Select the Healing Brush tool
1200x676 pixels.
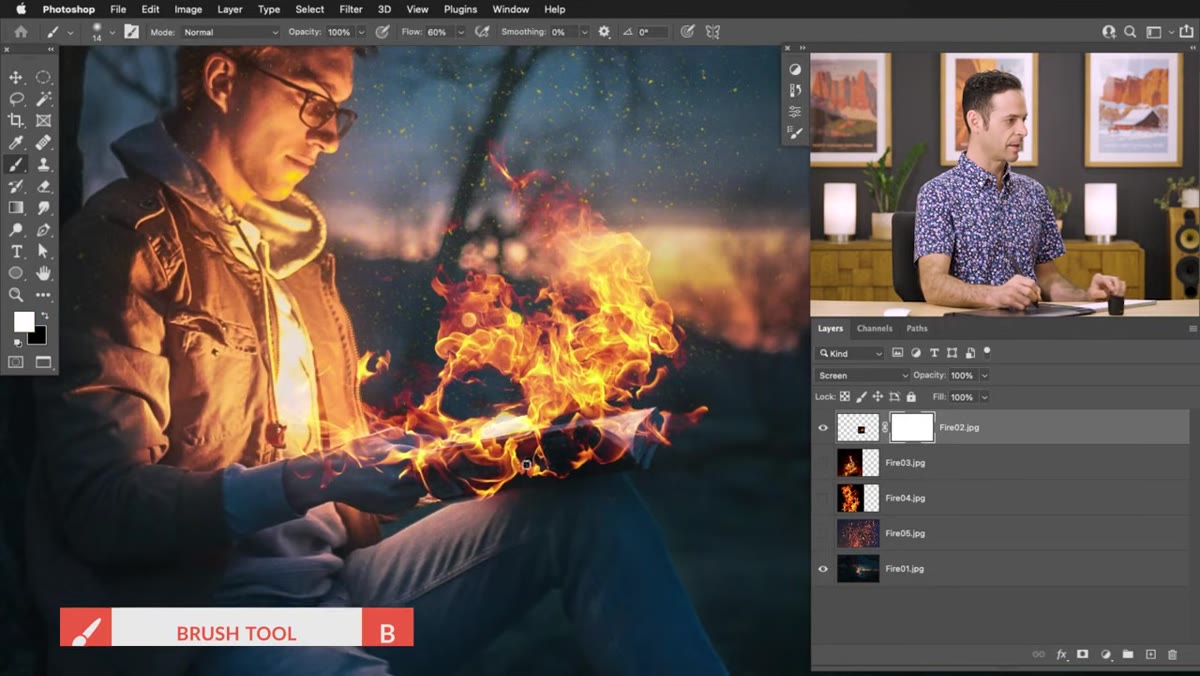[x=43, y=143]
